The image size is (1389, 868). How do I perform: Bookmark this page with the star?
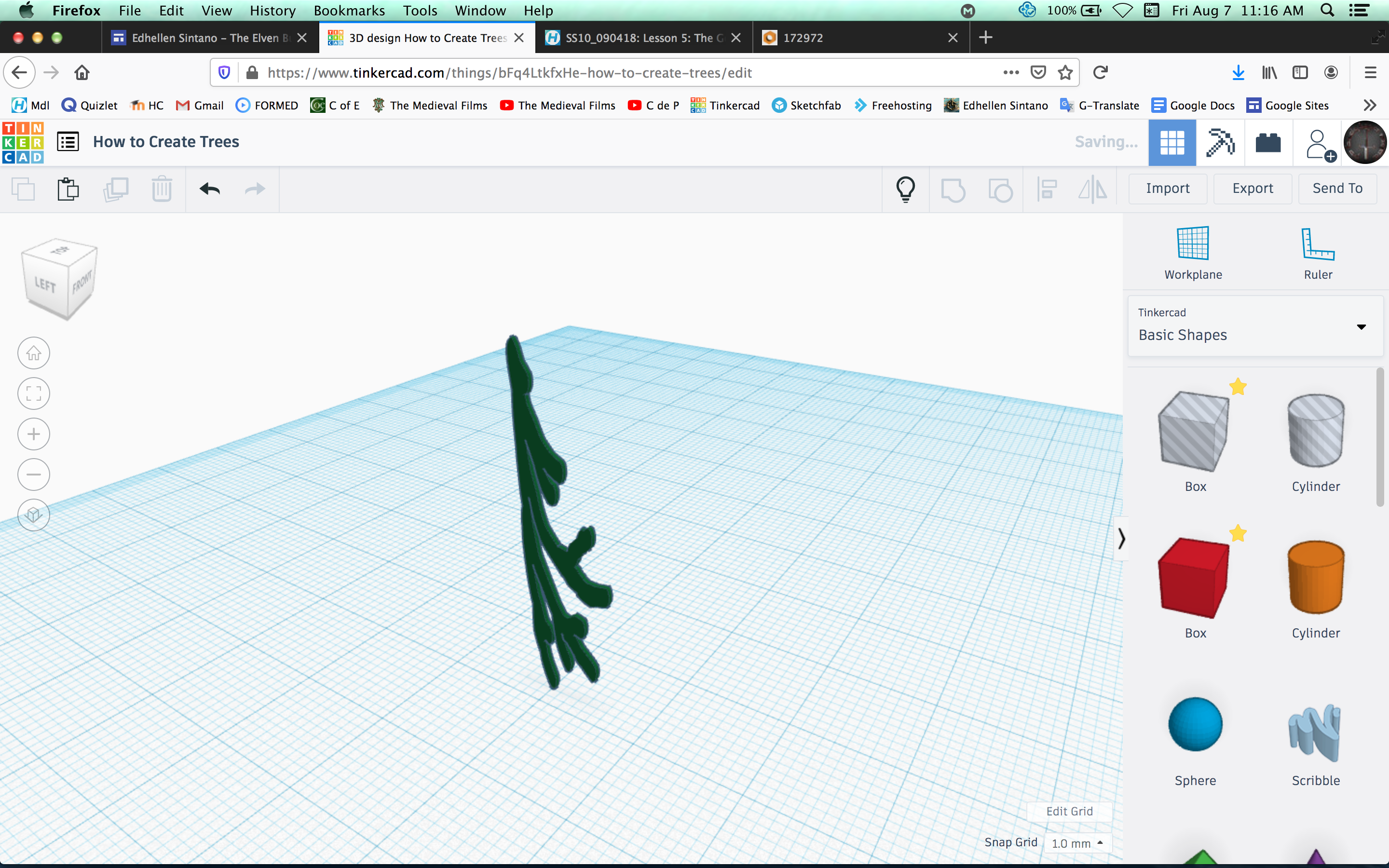(x=1065, y=72)
